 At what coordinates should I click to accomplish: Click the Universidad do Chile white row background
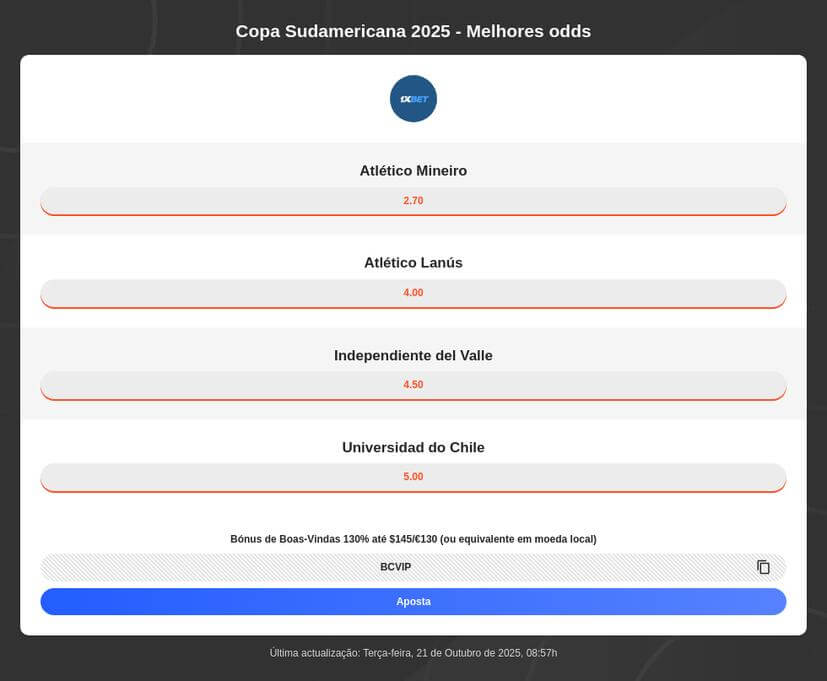pos(150,438)
